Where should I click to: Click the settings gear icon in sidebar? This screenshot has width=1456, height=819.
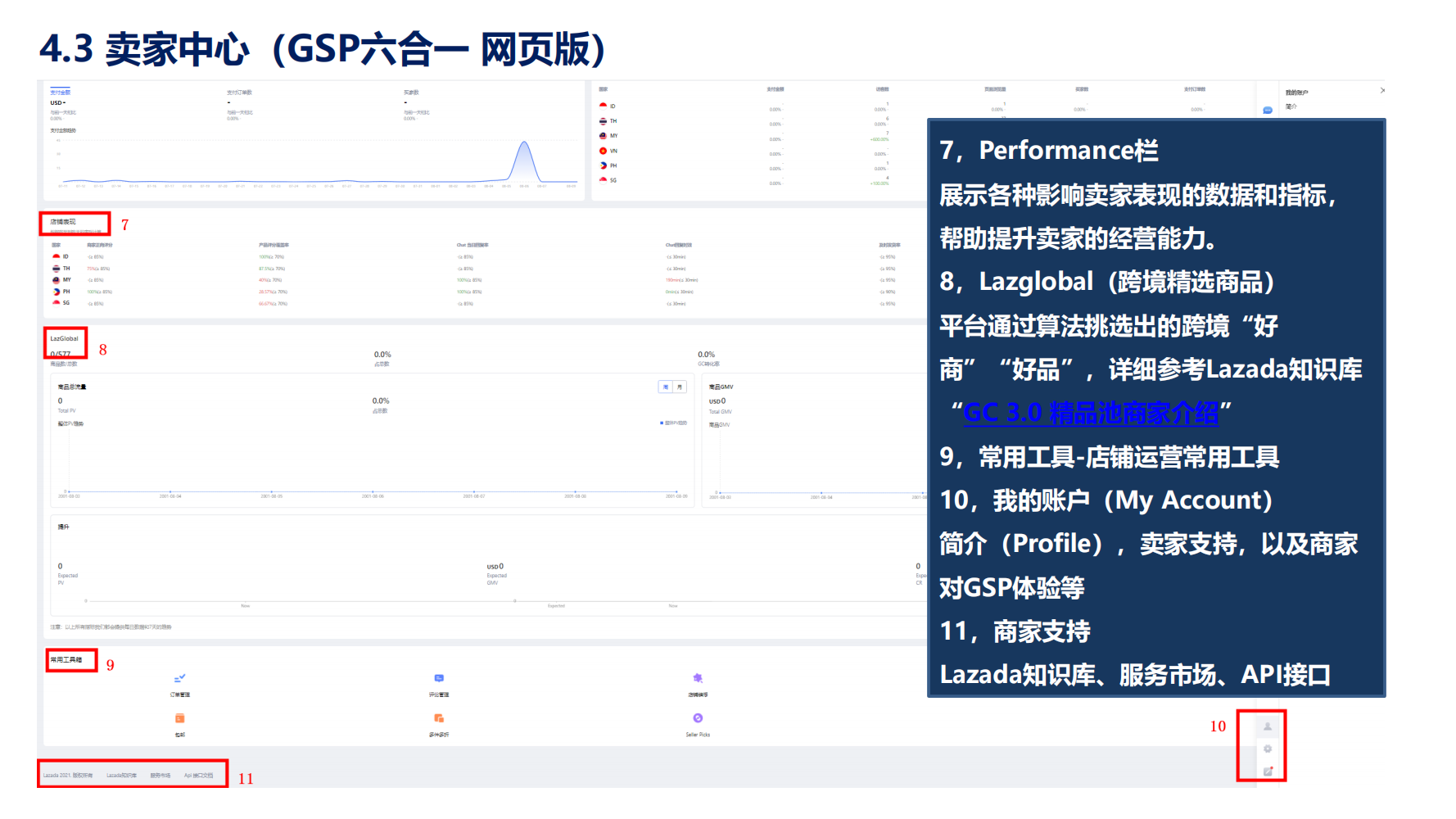coord(1268,749)
